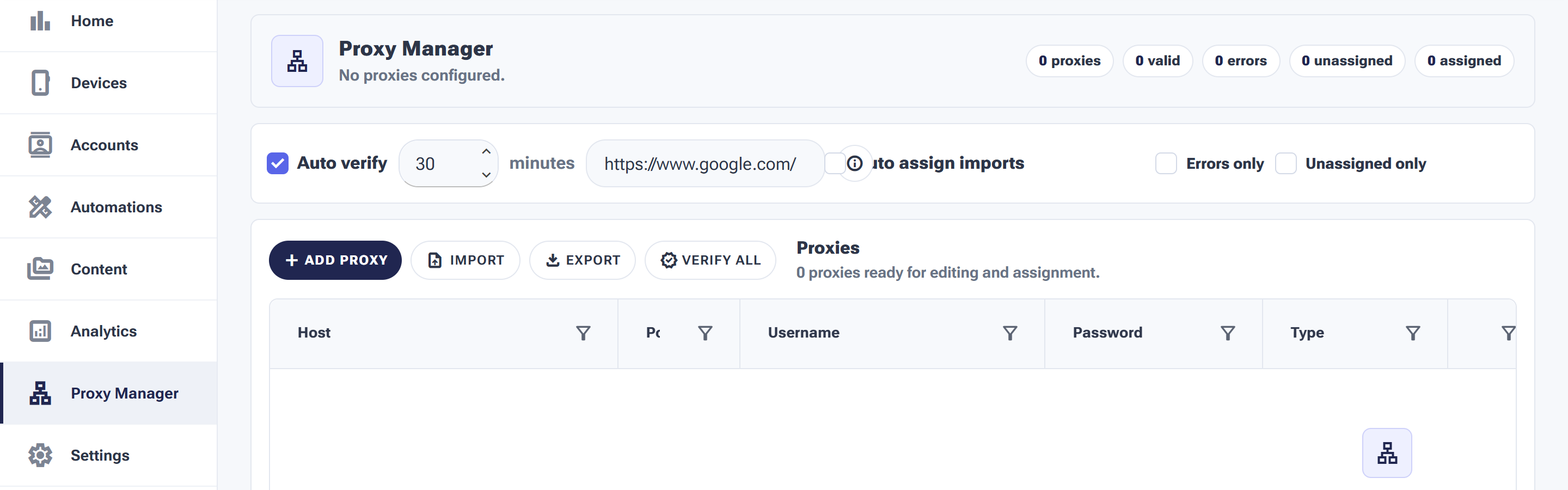The image size is (1568, 490).
Task: Check the Unassigned only filter
Action: [x=1285, y=163]
